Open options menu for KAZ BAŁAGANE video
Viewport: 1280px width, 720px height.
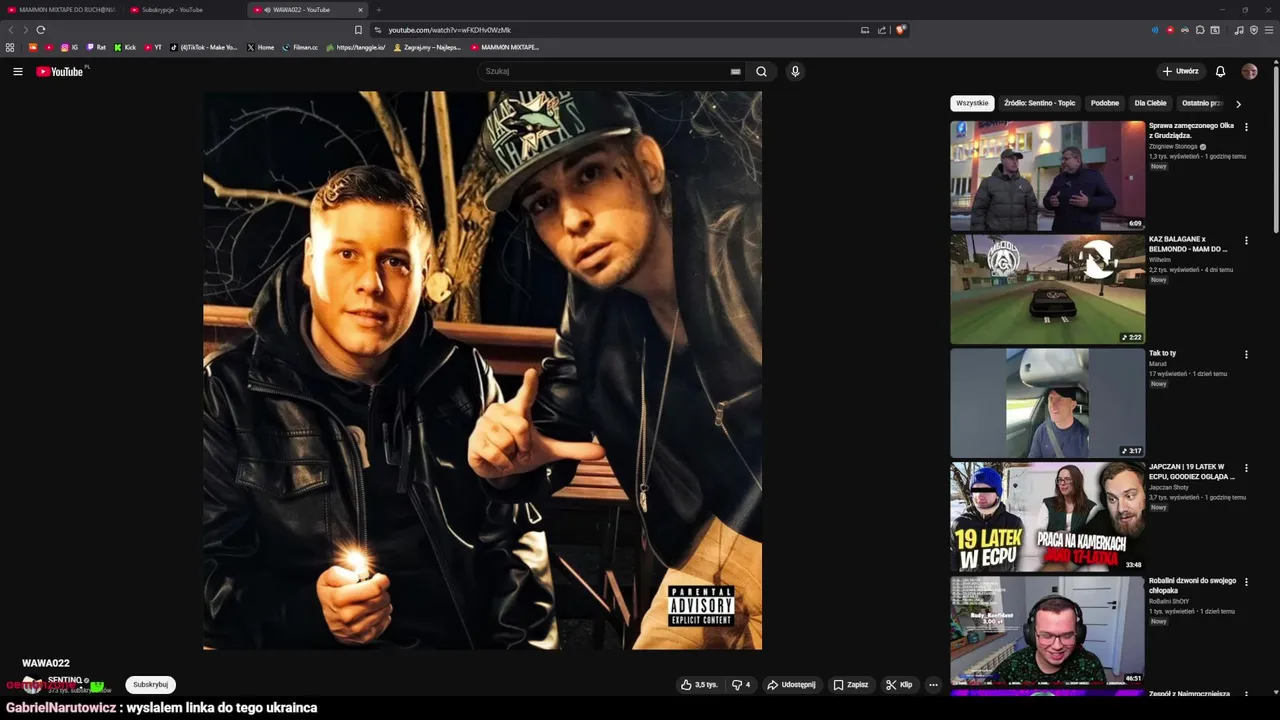pyautogui.click(x=1246, y=241)
